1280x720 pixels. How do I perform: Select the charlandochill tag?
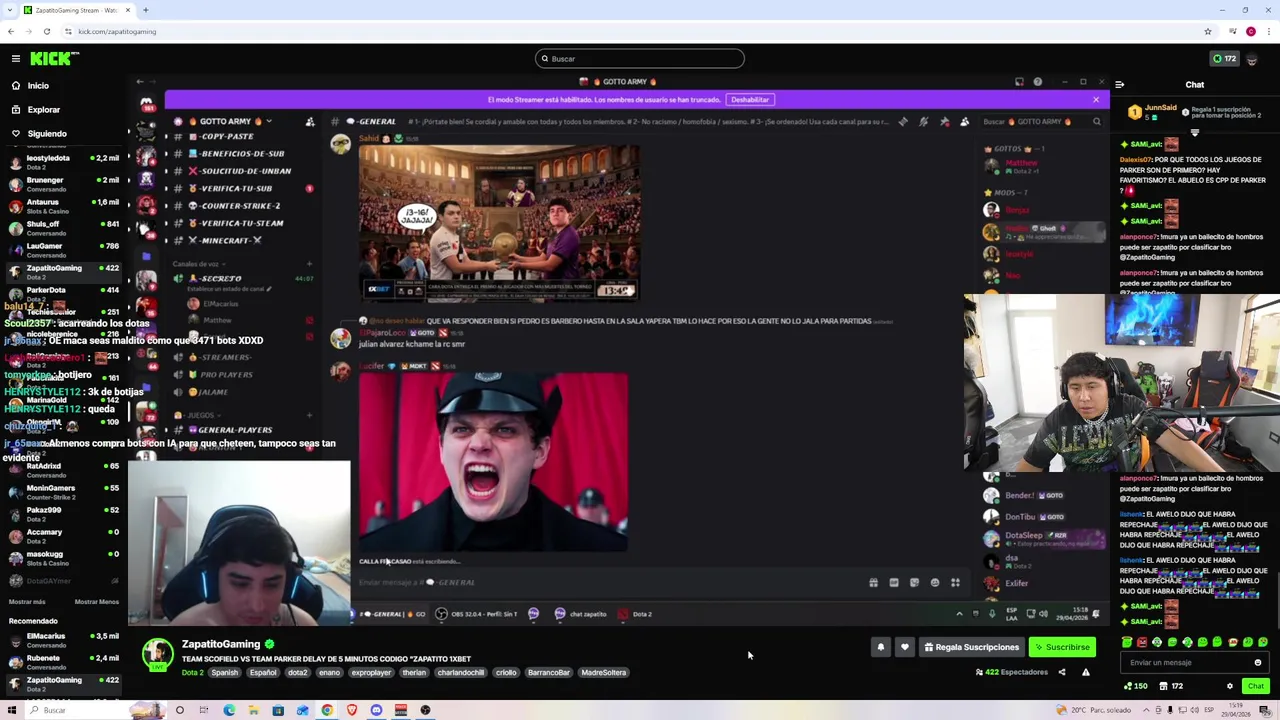click(461, 673)
